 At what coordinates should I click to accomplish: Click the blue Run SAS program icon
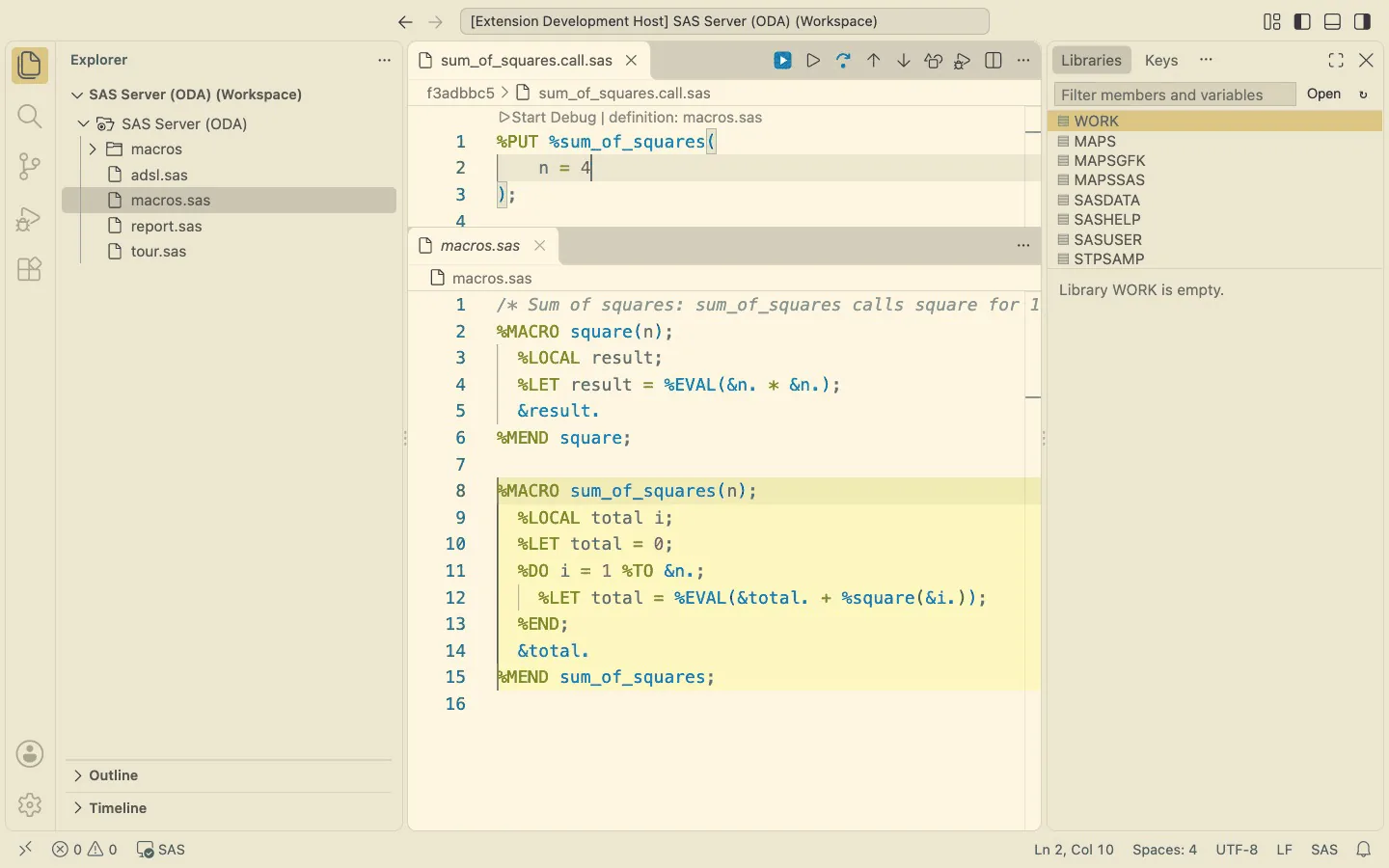point(782,61)
